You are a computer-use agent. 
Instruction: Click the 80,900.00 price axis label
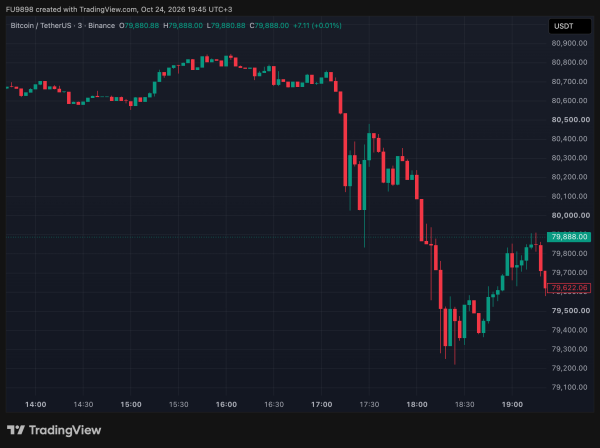[x=569, y=43]
